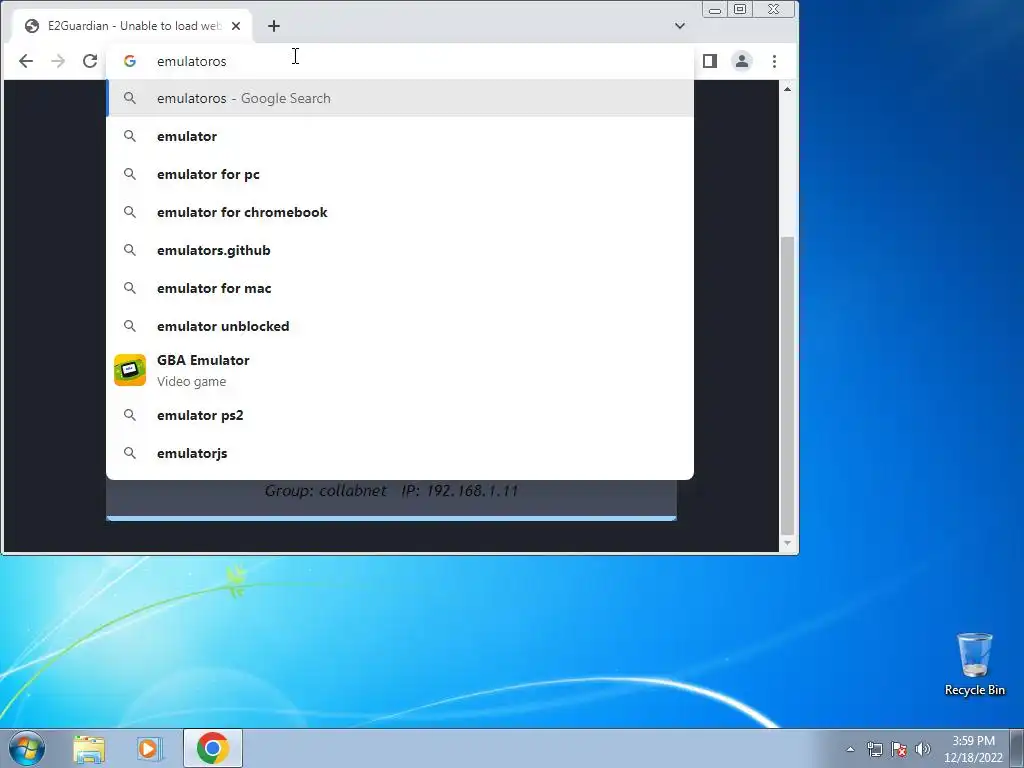Open the Windows Start button
Viewport: 1024px width, 768px height.
pos(27,748)
